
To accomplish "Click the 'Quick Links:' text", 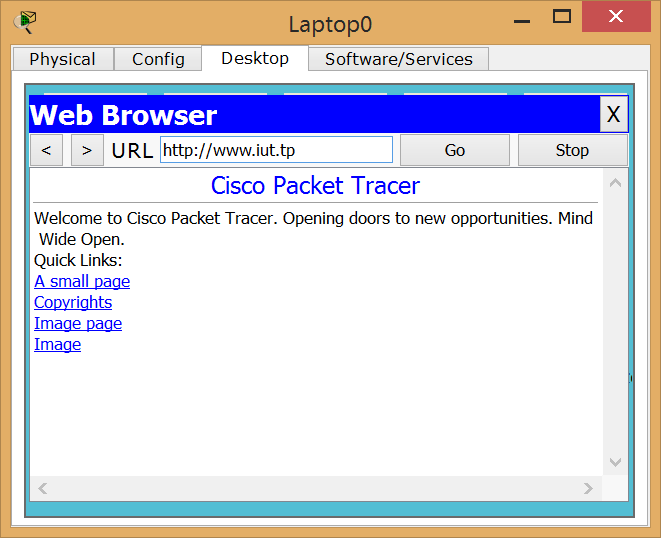I will coord(78,261).
